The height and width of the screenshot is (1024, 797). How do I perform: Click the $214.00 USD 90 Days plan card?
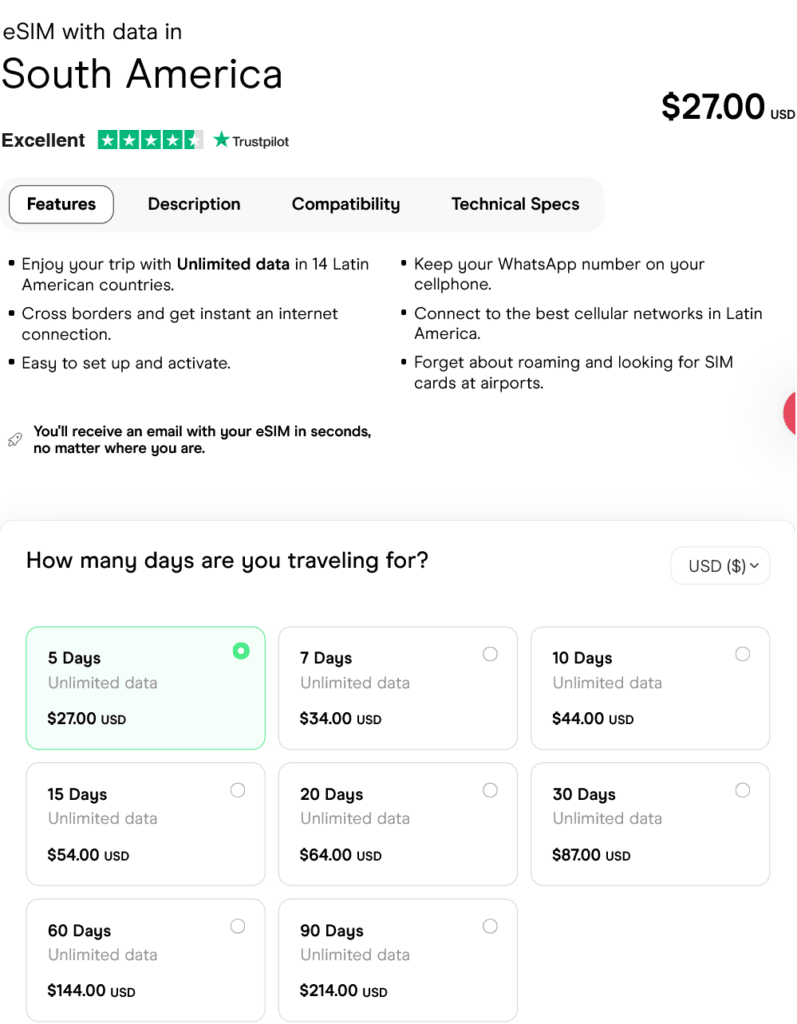tap(398, 960)
